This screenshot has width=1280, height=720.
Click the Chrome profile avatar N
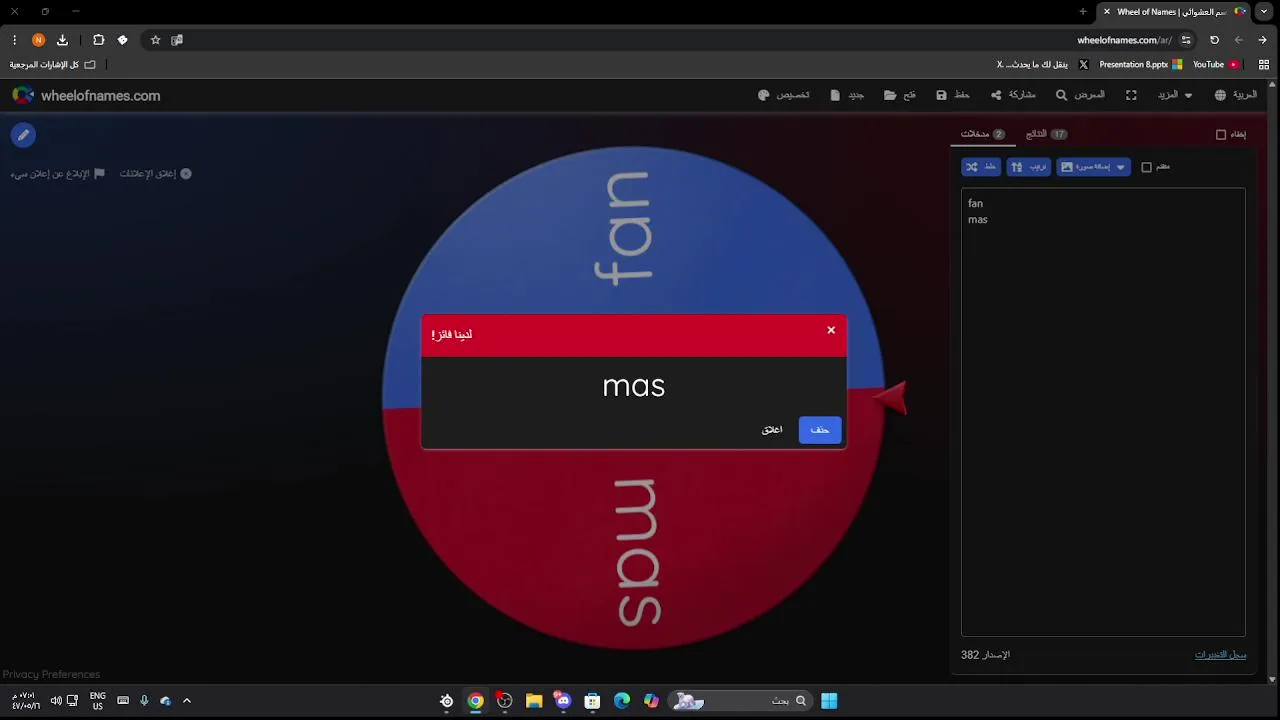tap(38, 40)
